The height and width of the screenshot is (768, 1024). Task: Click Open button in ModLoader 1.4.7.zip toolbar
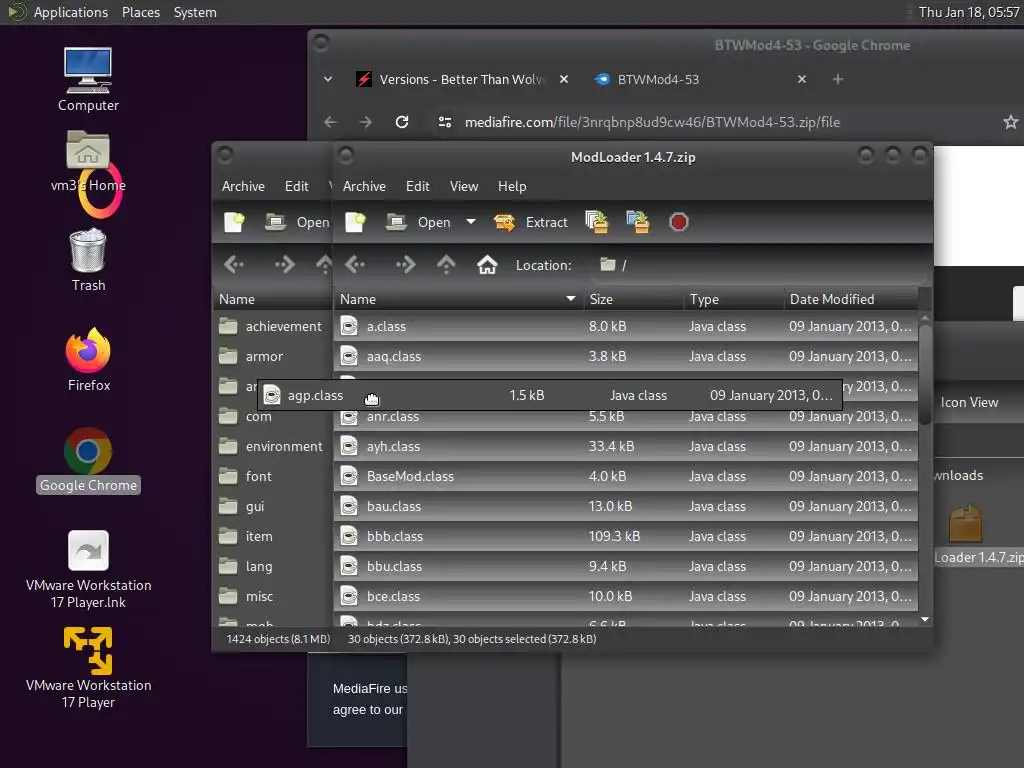[419, 222]
